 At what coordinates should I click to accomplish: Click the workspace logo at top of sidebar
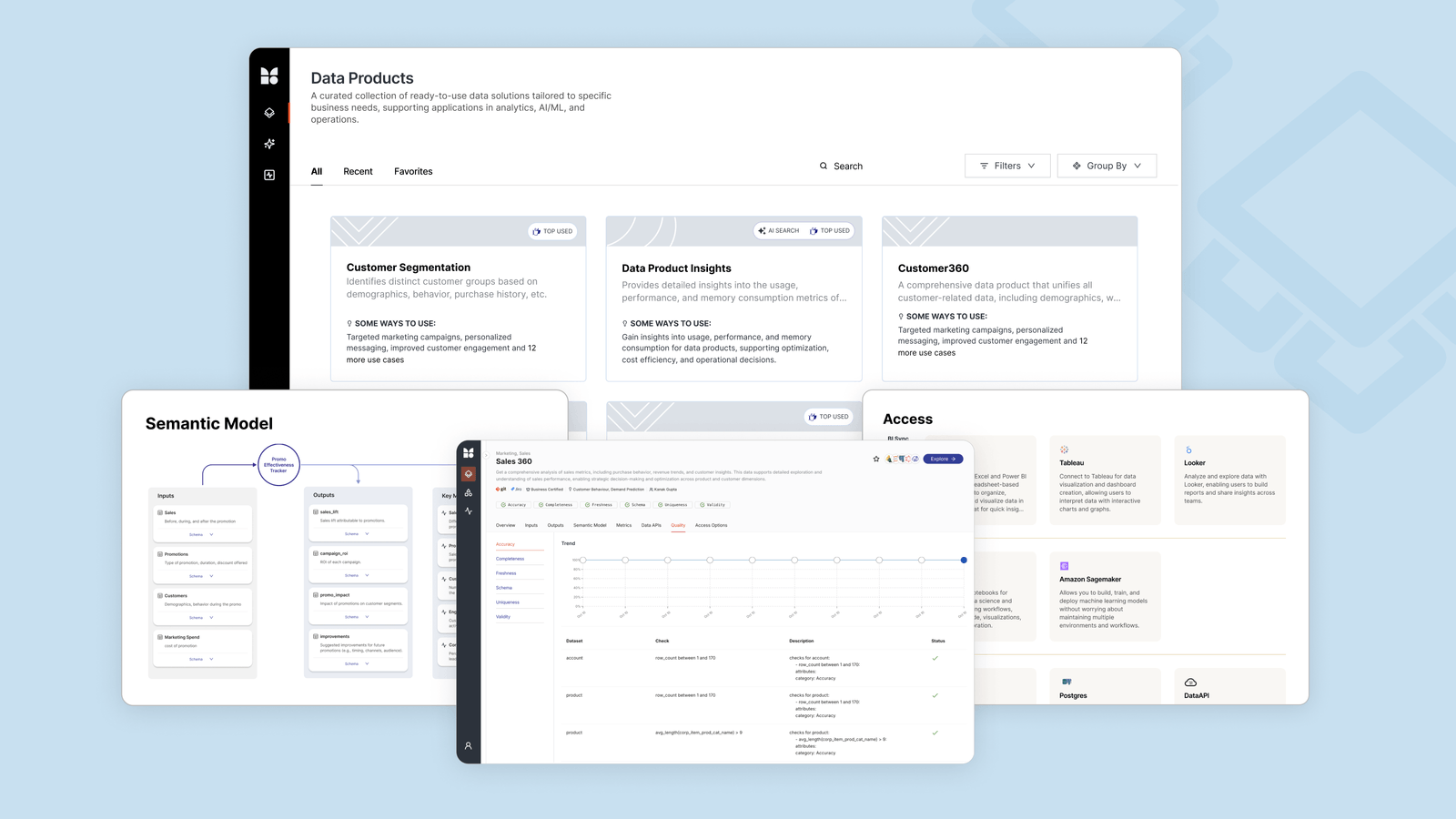pos(269,76)
